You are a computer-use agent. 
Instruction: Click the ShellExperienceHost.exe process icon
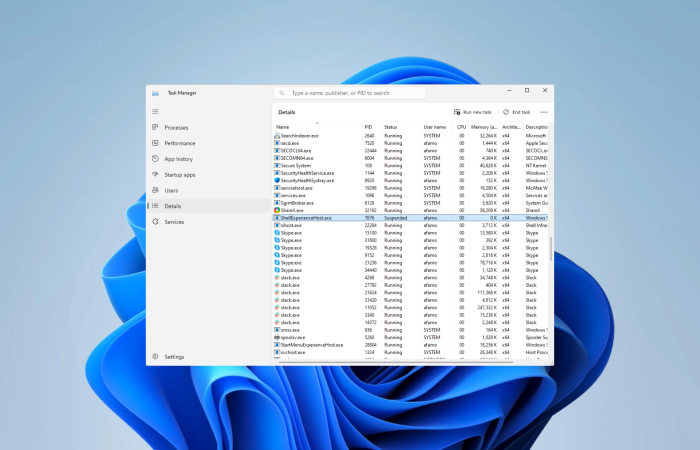(x=277, y=218)
